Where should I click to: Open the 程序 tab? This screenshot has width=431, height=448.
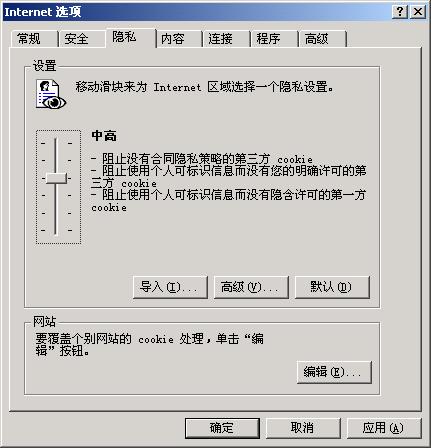(274, 39)
